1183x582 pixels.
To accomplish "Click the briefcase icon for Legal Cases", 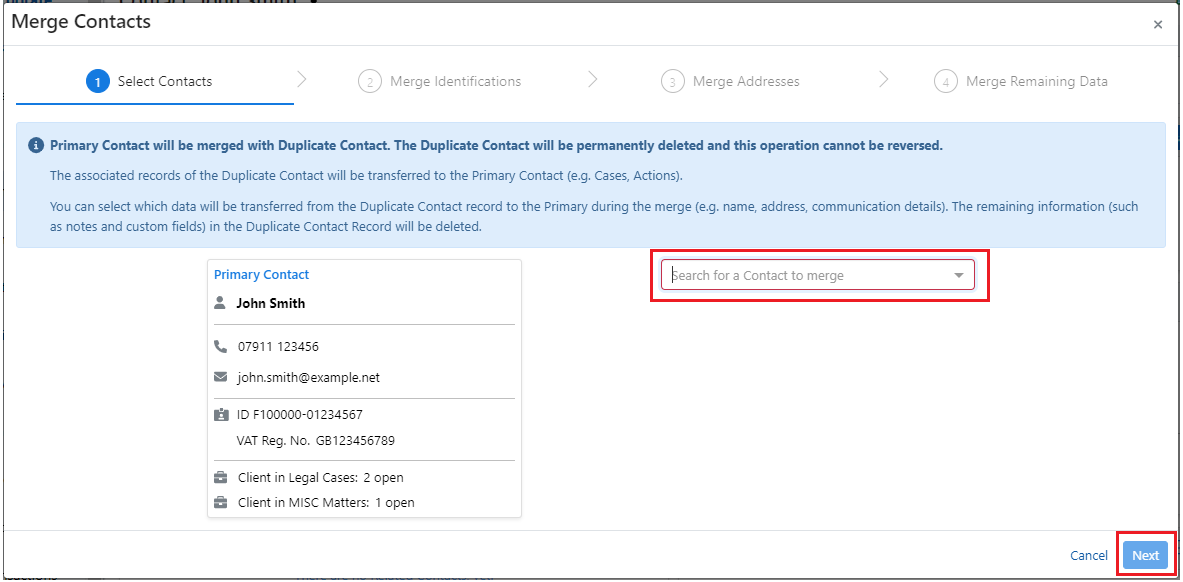I will point(221,478).
